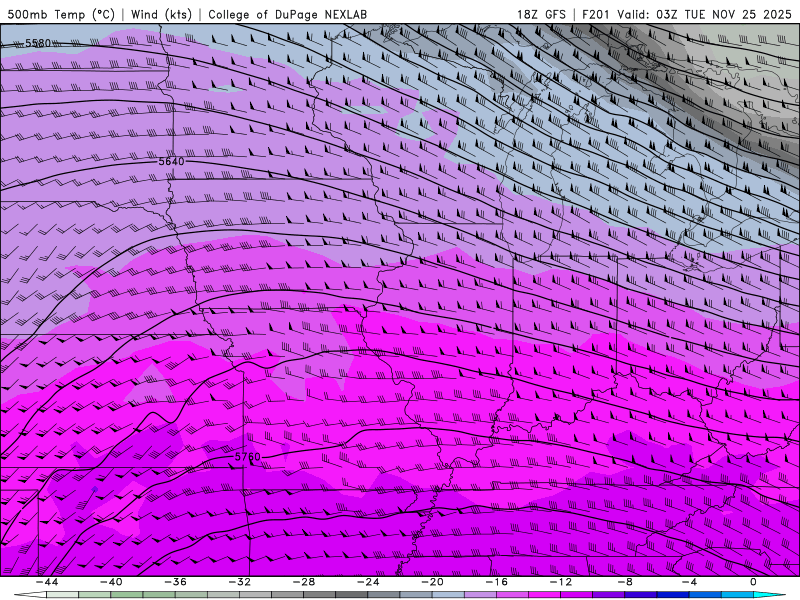The height and width of the screenshot is (600, 800).
Task: Click the "Valid: 03Z TUE NOV 25 2025" text
Action: (705, 14)
